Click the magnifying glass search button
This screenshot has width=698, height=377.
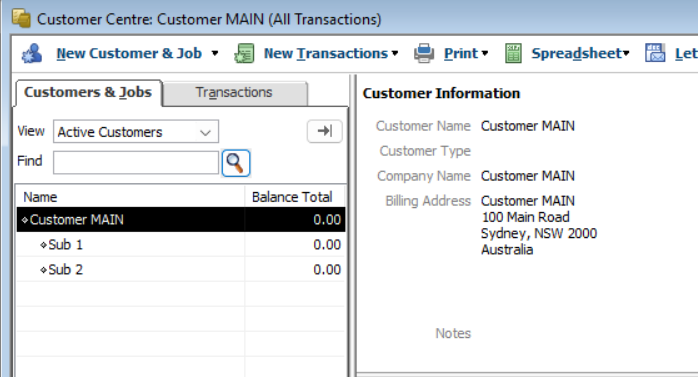pyautogui.click(x=235, y=163)
